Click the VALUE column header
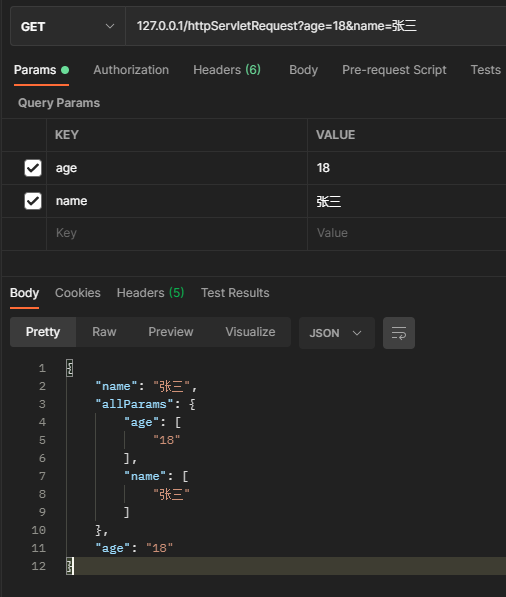The height and width of the screenshot is (597, 506). [x=335, y=135]
